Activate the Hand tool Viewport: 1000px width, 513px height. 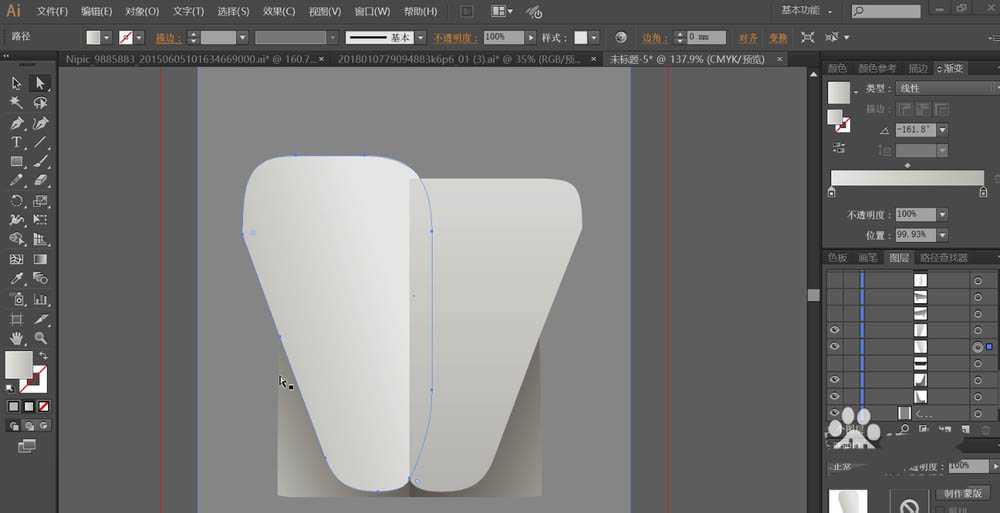point(17,338)
